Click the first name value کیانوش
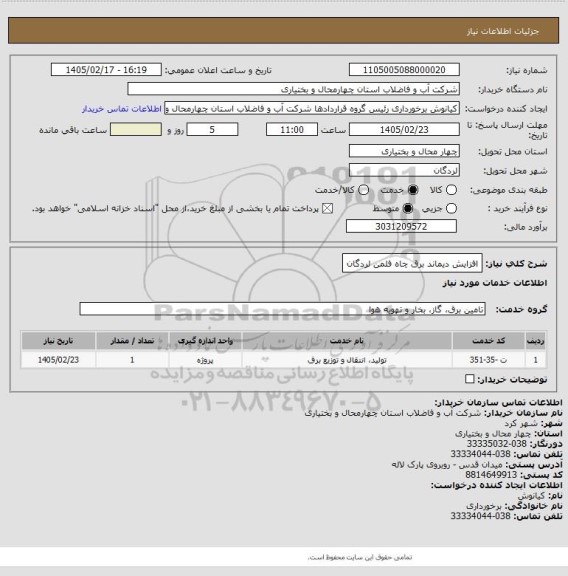568x576 pixels. [x=531, y=496]
